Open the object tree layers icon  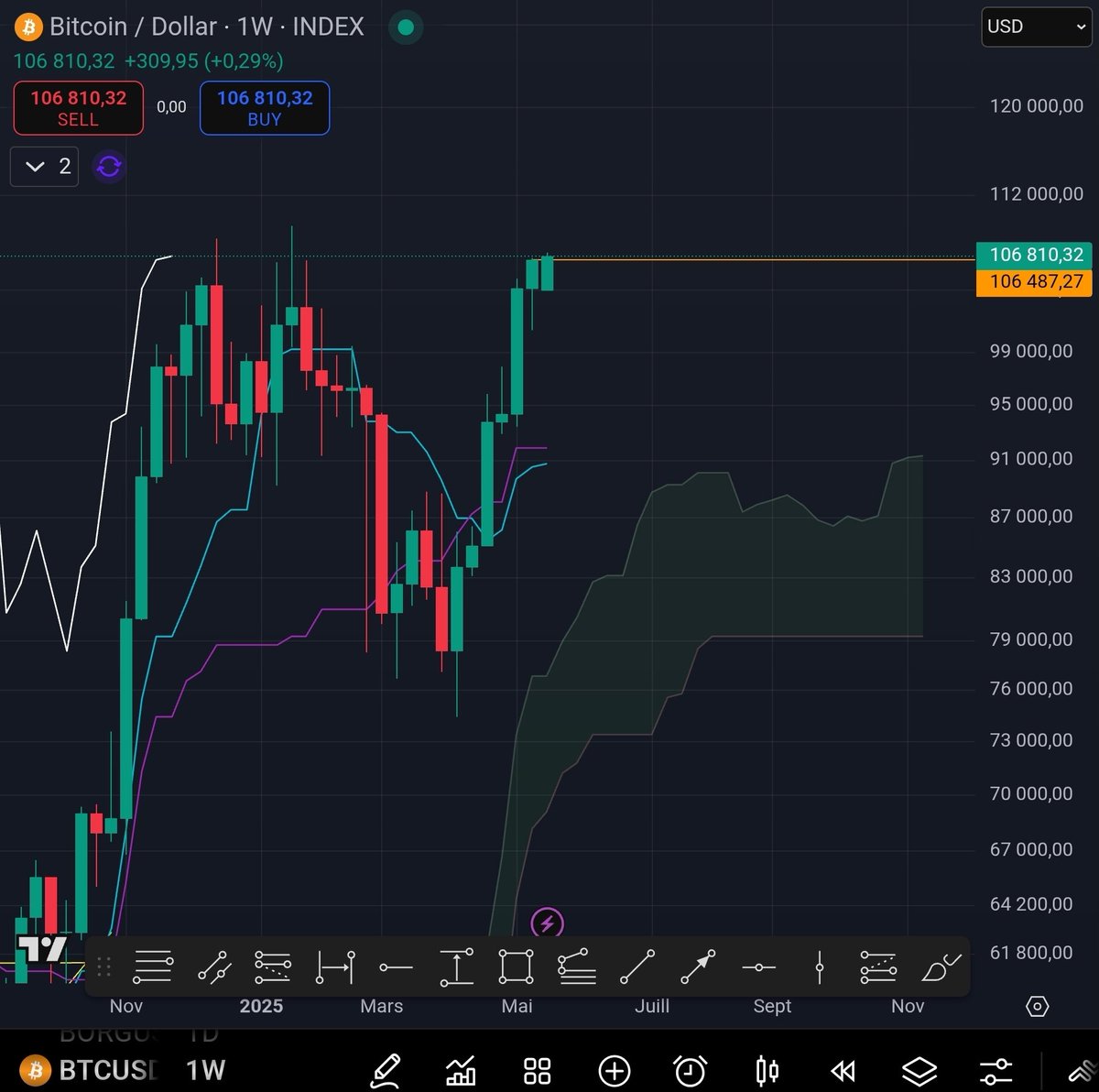[x=919, y=1070]
